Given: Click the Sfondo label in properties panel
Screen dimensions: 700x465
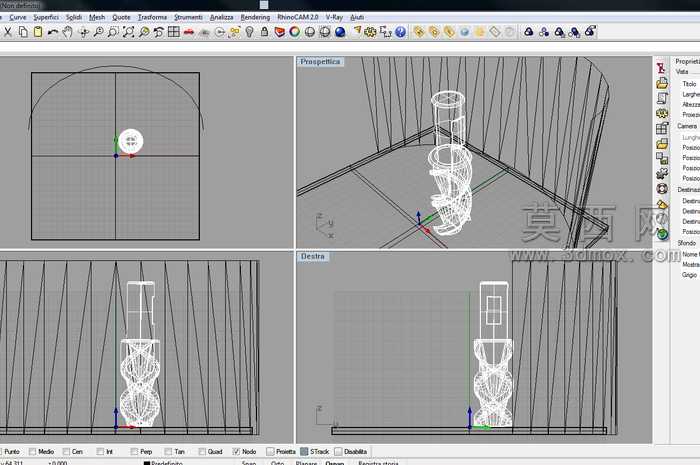Looking at the screenshot, I should click(x=687, y=243).
